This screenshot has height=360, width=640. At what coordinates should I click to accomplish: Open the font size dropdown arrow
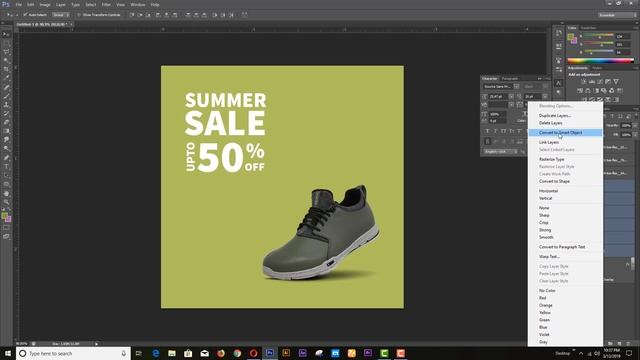click(511, 97)
